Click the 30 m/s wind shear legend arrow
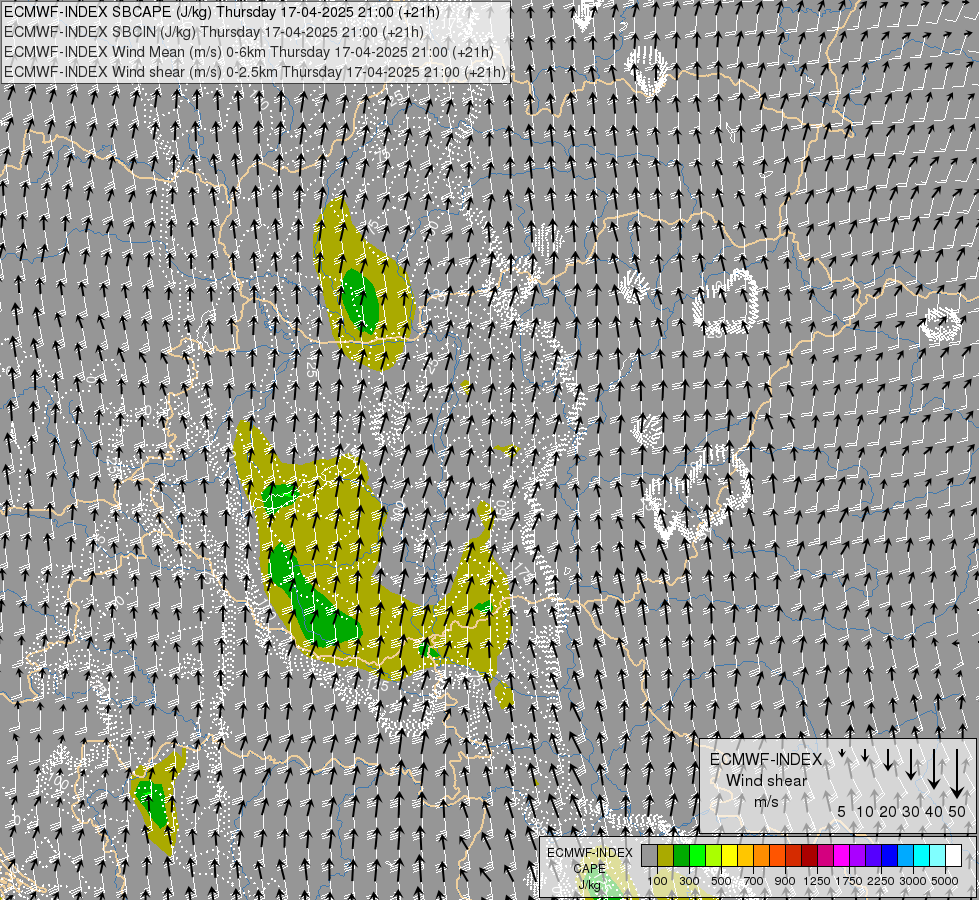 911,764
